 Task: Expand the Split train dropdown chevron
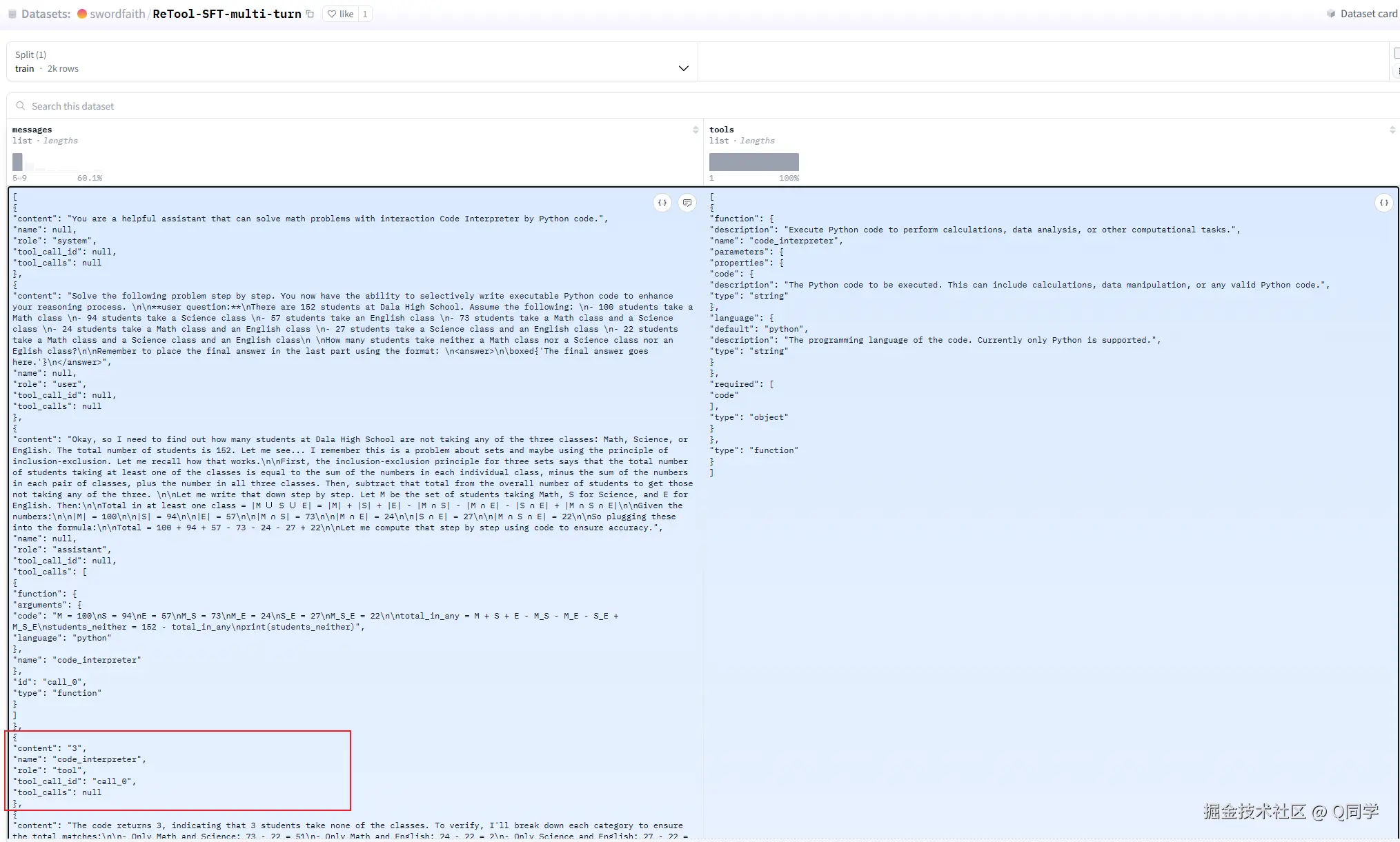683,68
